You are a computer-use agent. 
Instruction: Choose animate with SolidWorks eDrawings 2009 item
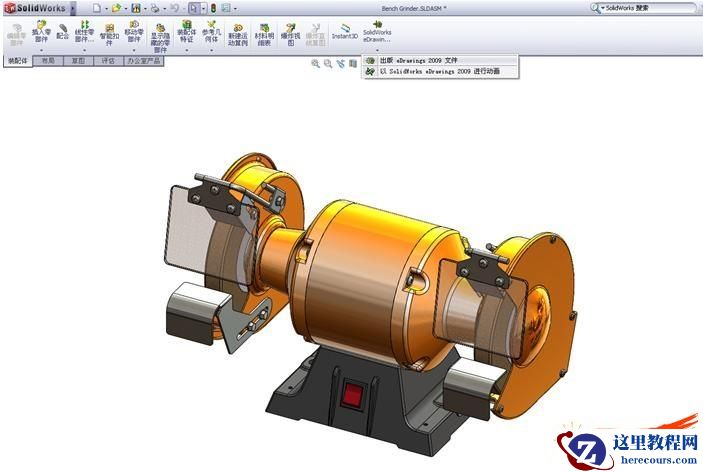coord(440,71)
